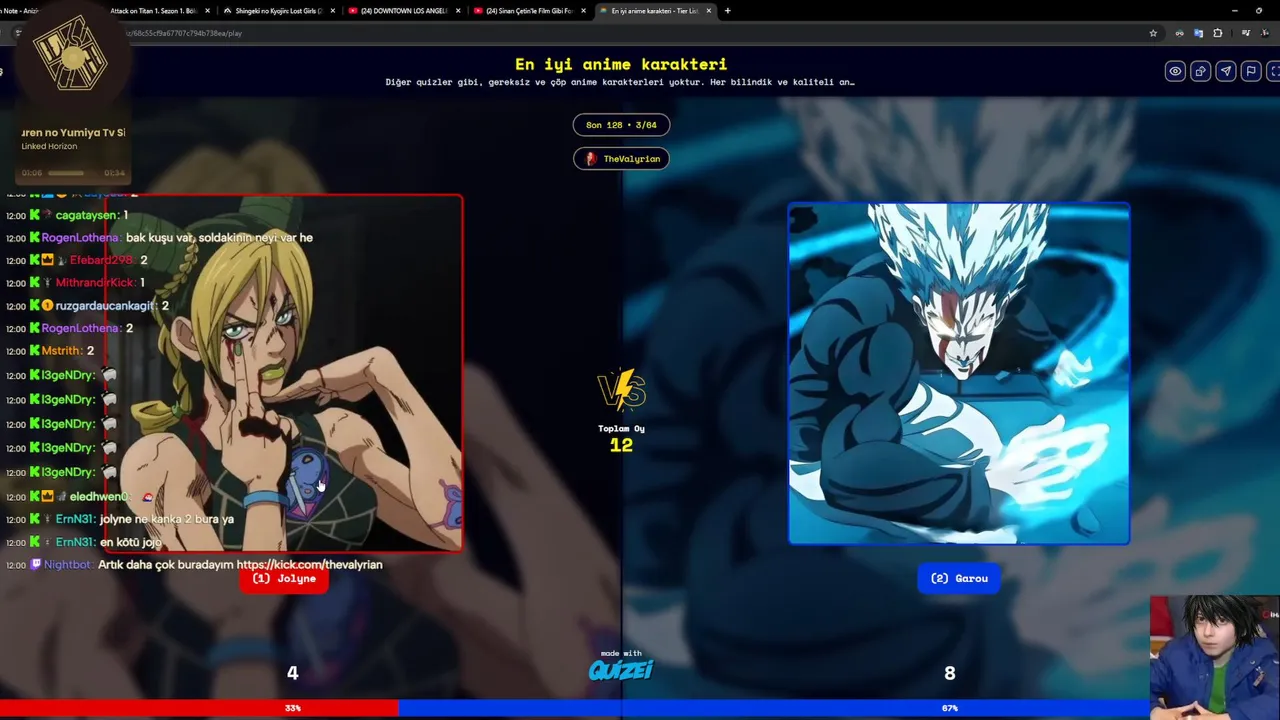Click the TheValyrian user badge
Image resolution: width=1280 pixels, height=720 pixels.
621,159
